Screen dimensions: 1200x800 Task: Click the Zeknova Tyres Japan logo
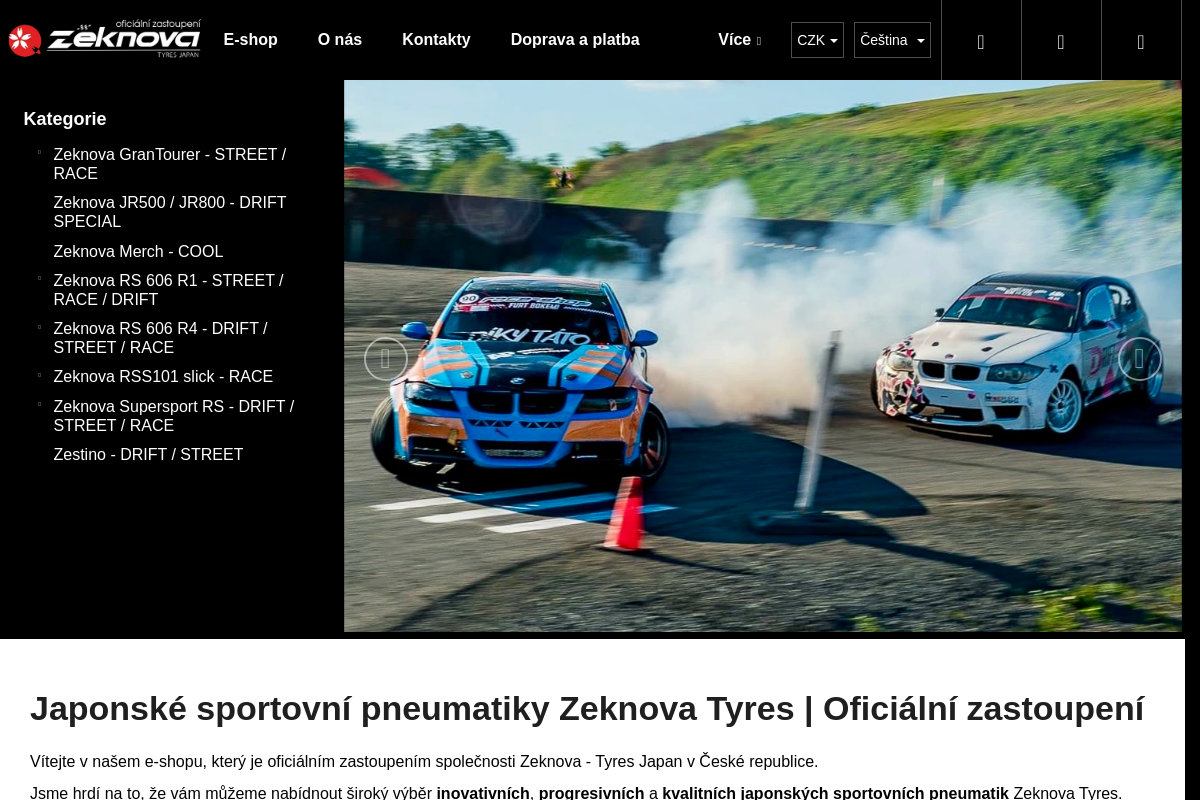105,40
